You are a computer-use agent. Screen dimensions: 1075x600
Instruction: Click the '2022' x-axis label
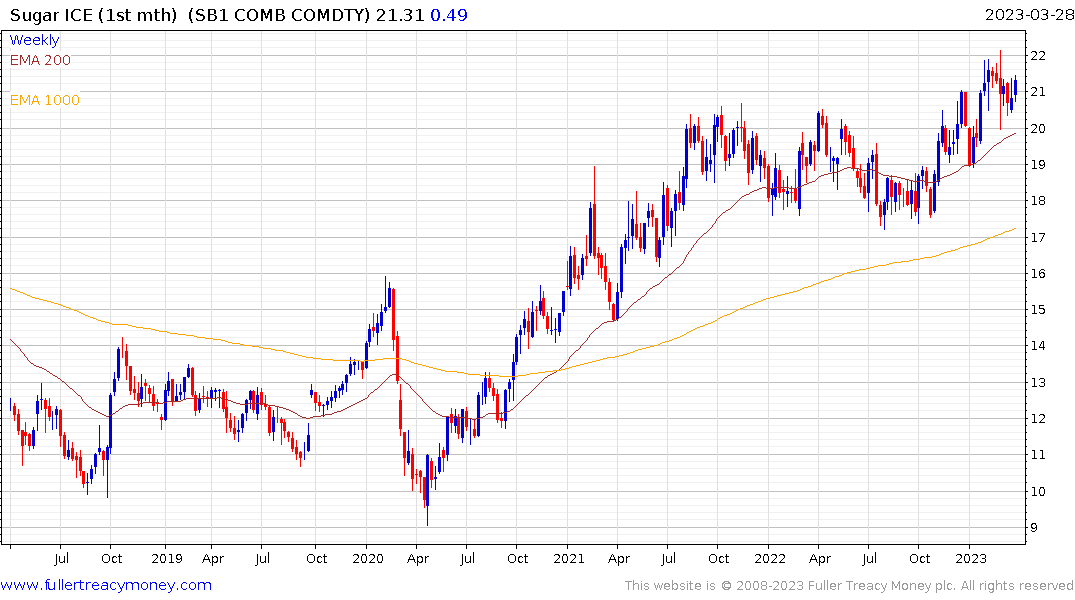[769, 558]
